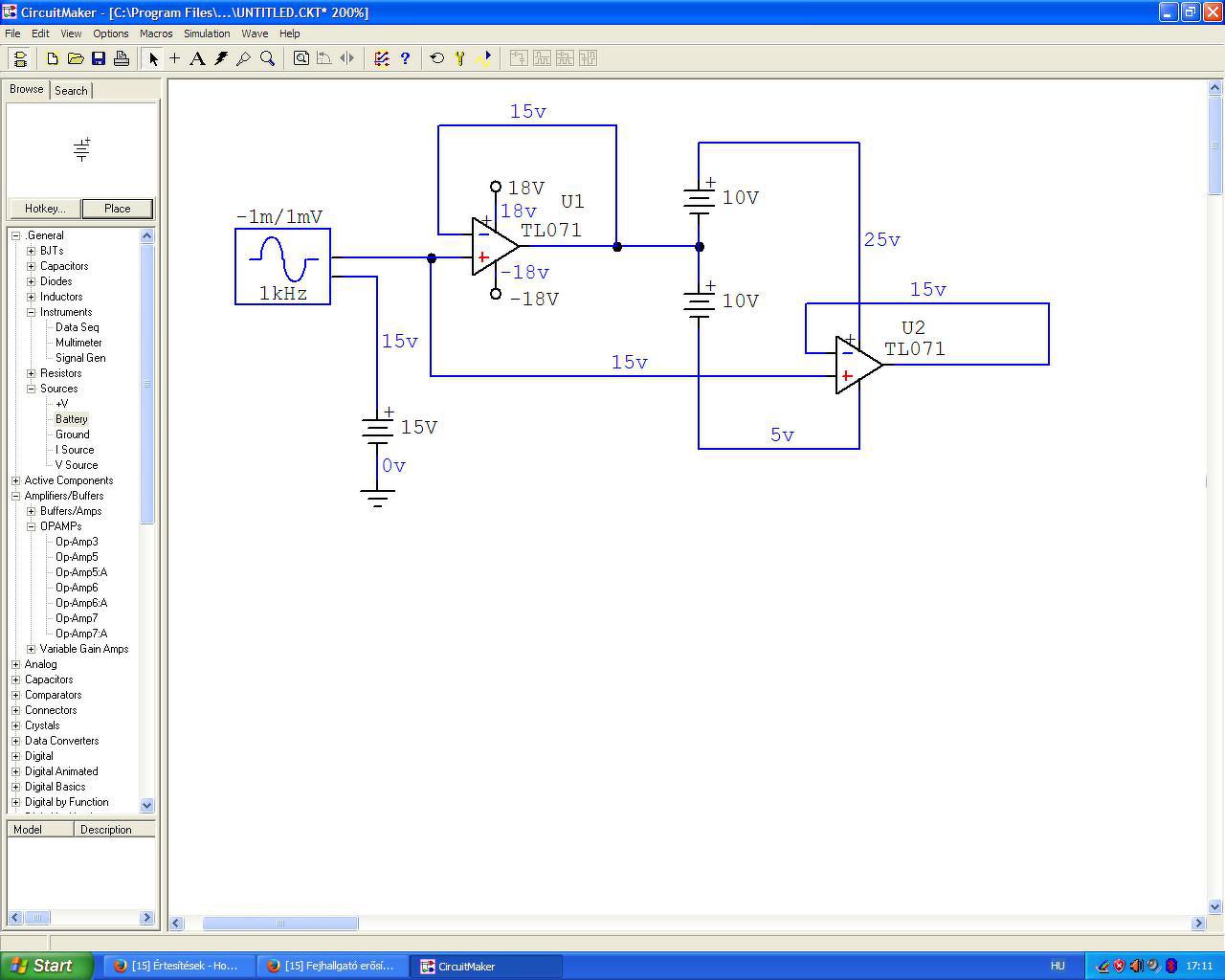Screen dimensions: 1225x980
Task: Open the Options menu
Action: 111,33
